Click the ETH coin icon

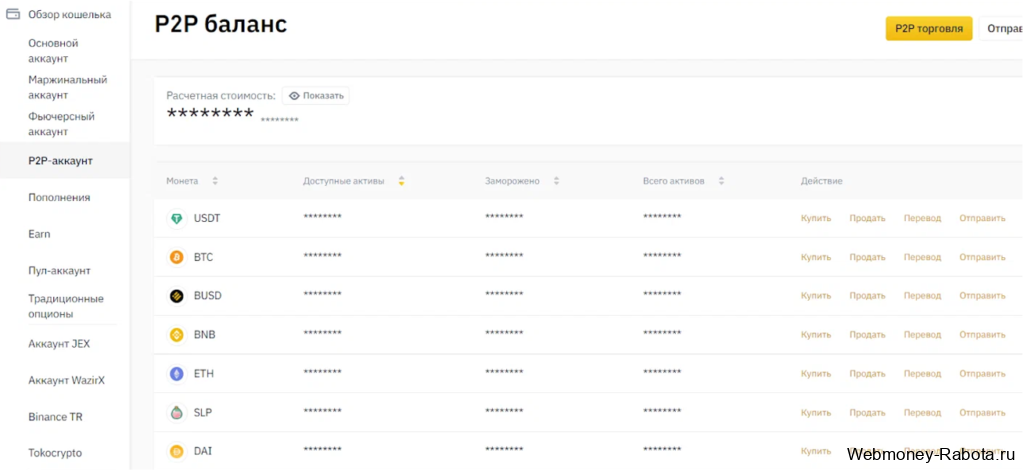[x=176, y=374]
